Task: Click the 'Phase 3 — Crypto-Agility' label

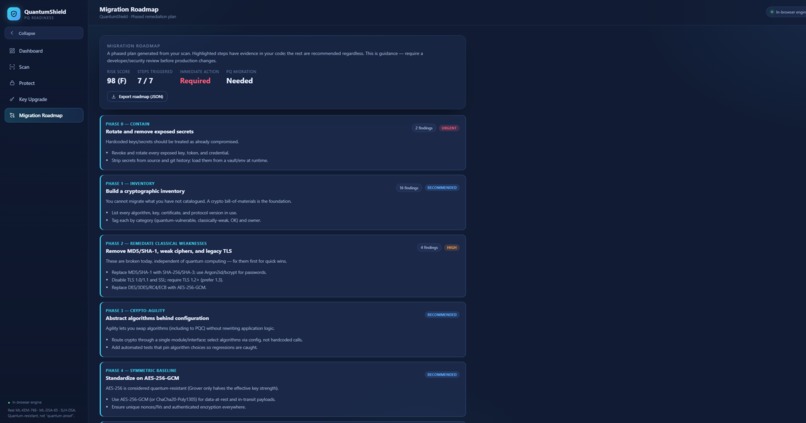Action: [136, 310]
